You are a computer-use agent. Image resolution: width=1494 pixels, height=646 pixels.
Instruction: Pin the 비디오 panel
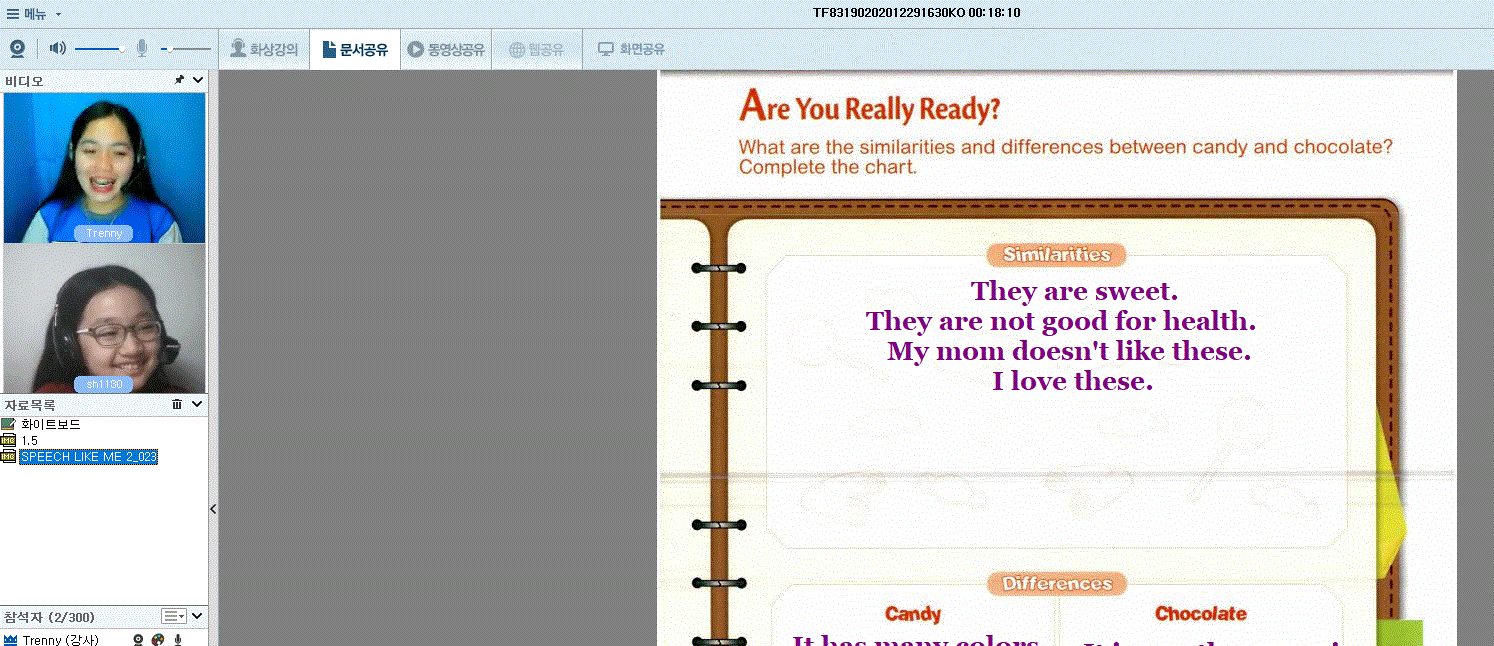[x=179, y=80]
